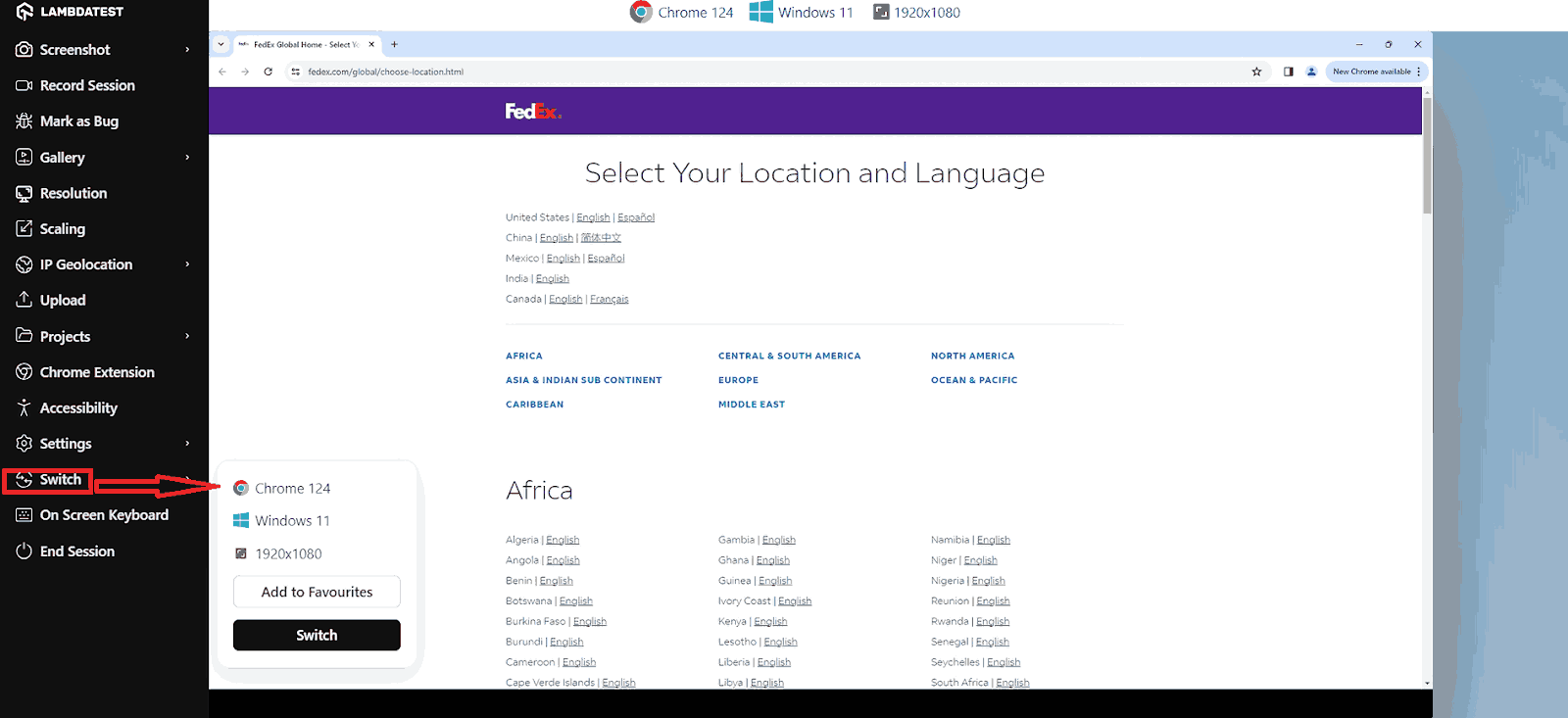Close the FedEx Global Home tab
This screenshot has height=718, width=1568.
[x=371, y=44]
